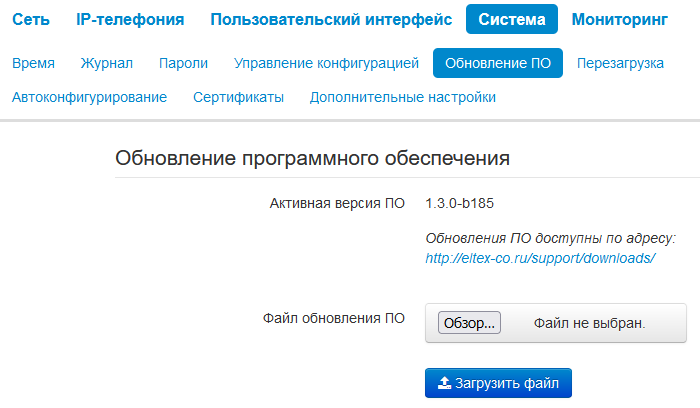This screenshot has height=408, width=700.
Task: Open Автоконфигурирование settings
Action: point(89,97)
